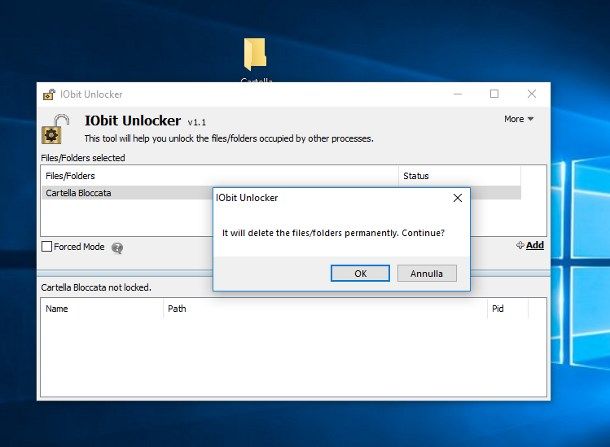
Task: Enable the Forced Mode checkbox
Action: [47, 247]
